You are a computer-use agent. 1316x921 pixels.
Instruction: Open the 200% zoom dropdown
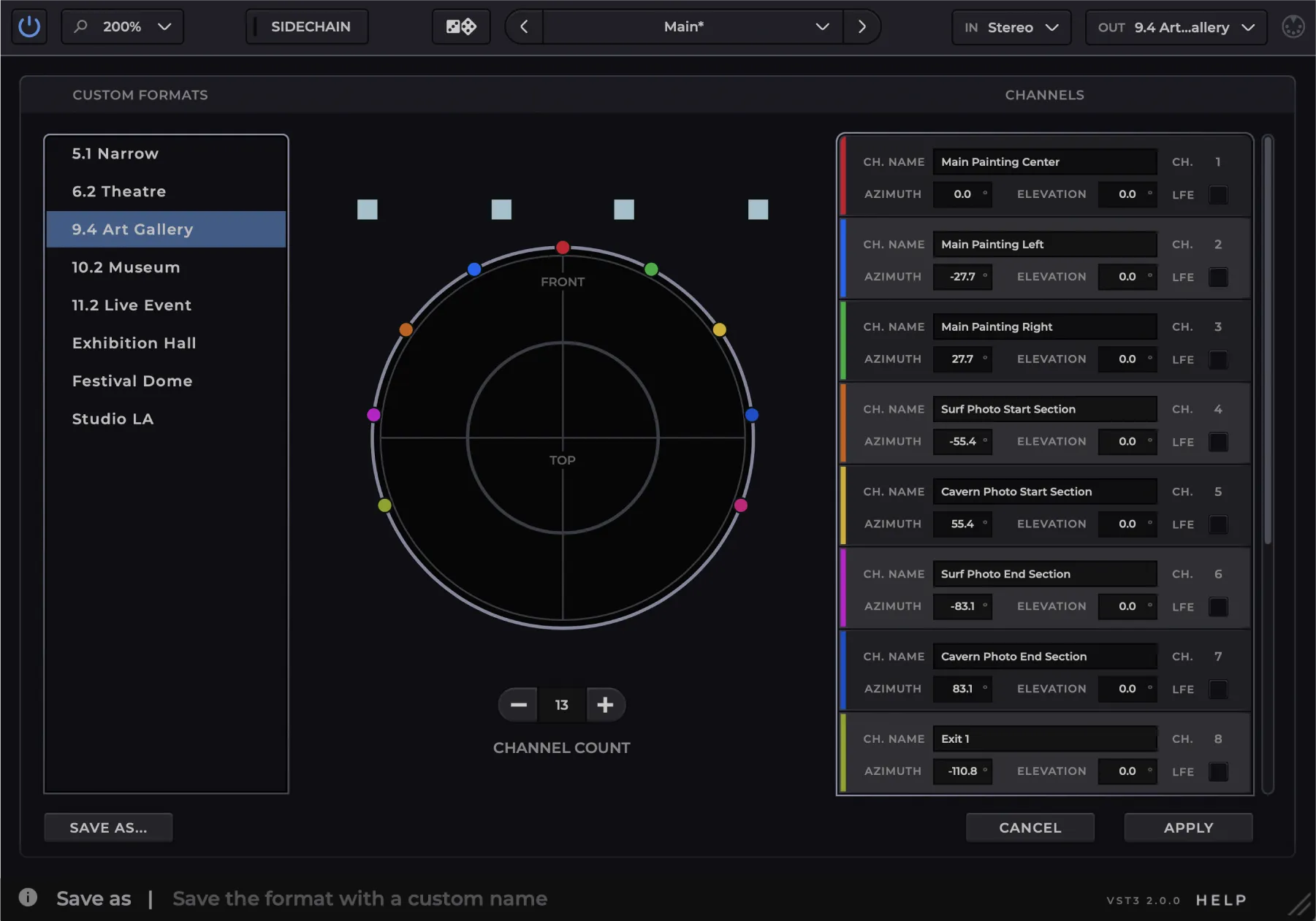pos(122,27)
